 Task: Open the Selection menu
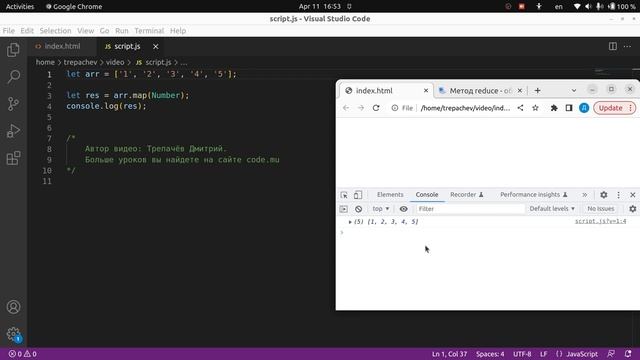pos(55,31)
